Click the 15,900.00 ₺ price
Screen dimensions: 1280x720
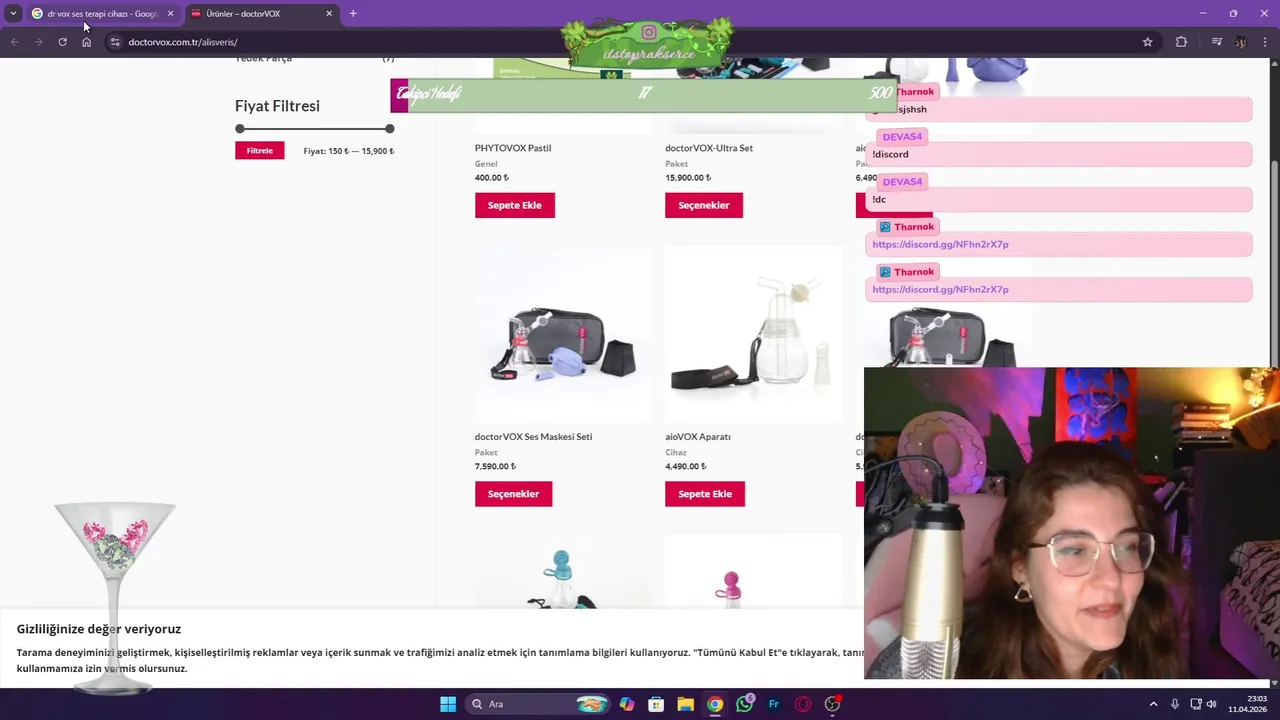pos(688,178)
